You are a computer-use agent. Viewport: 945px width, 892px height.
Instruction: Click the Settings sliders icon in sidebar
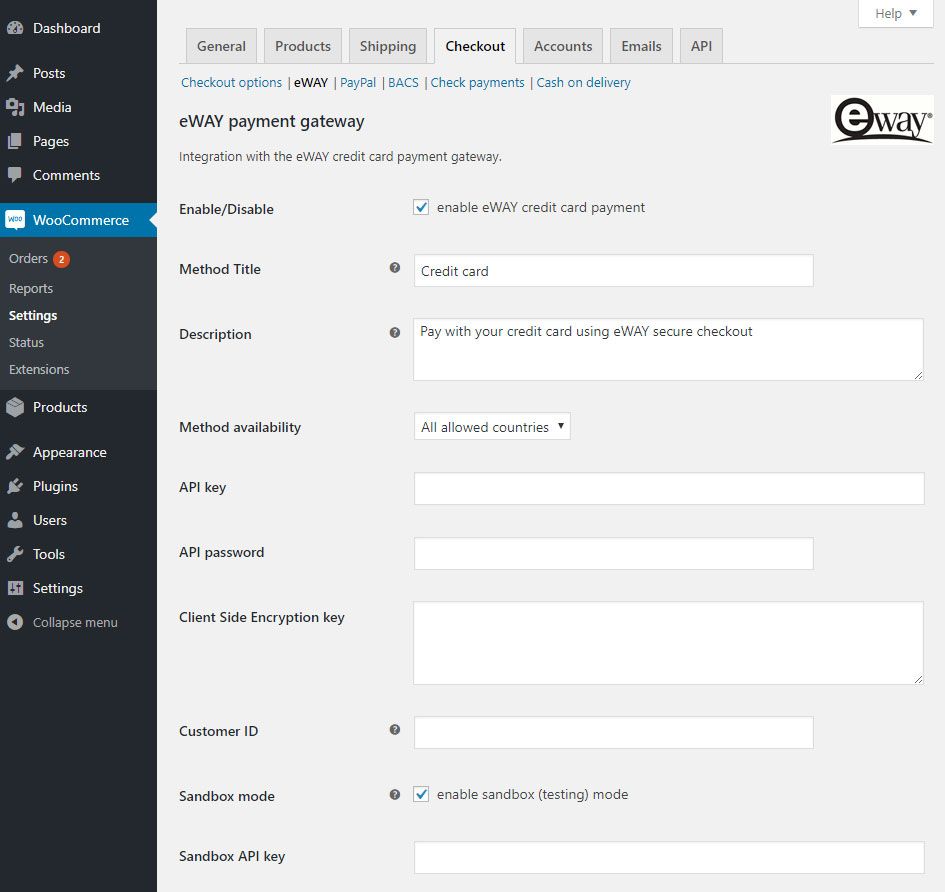click(15, 588)
